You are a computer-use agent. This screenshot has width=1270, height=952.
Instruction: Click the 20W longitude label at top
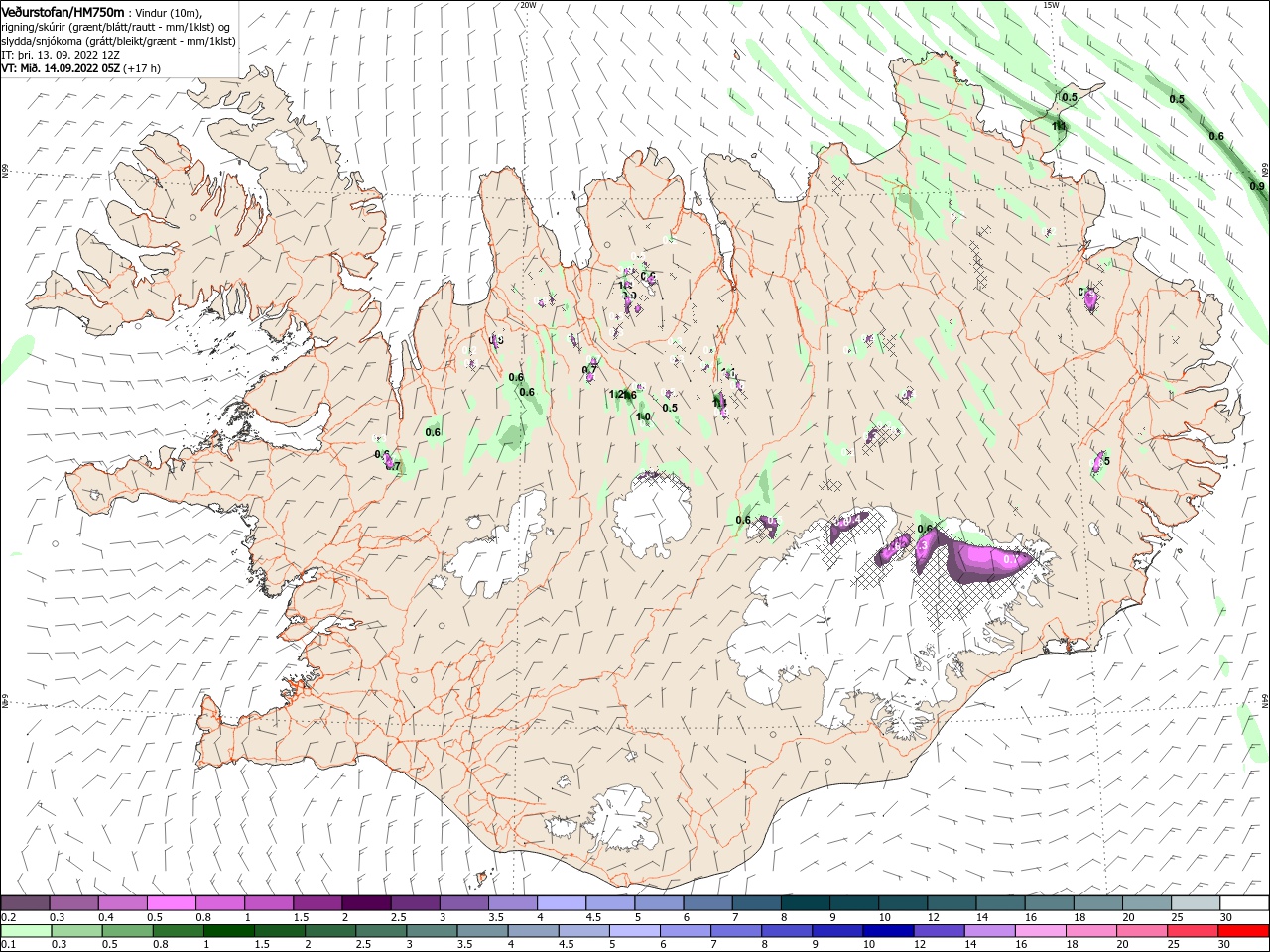tap(528, 5)
